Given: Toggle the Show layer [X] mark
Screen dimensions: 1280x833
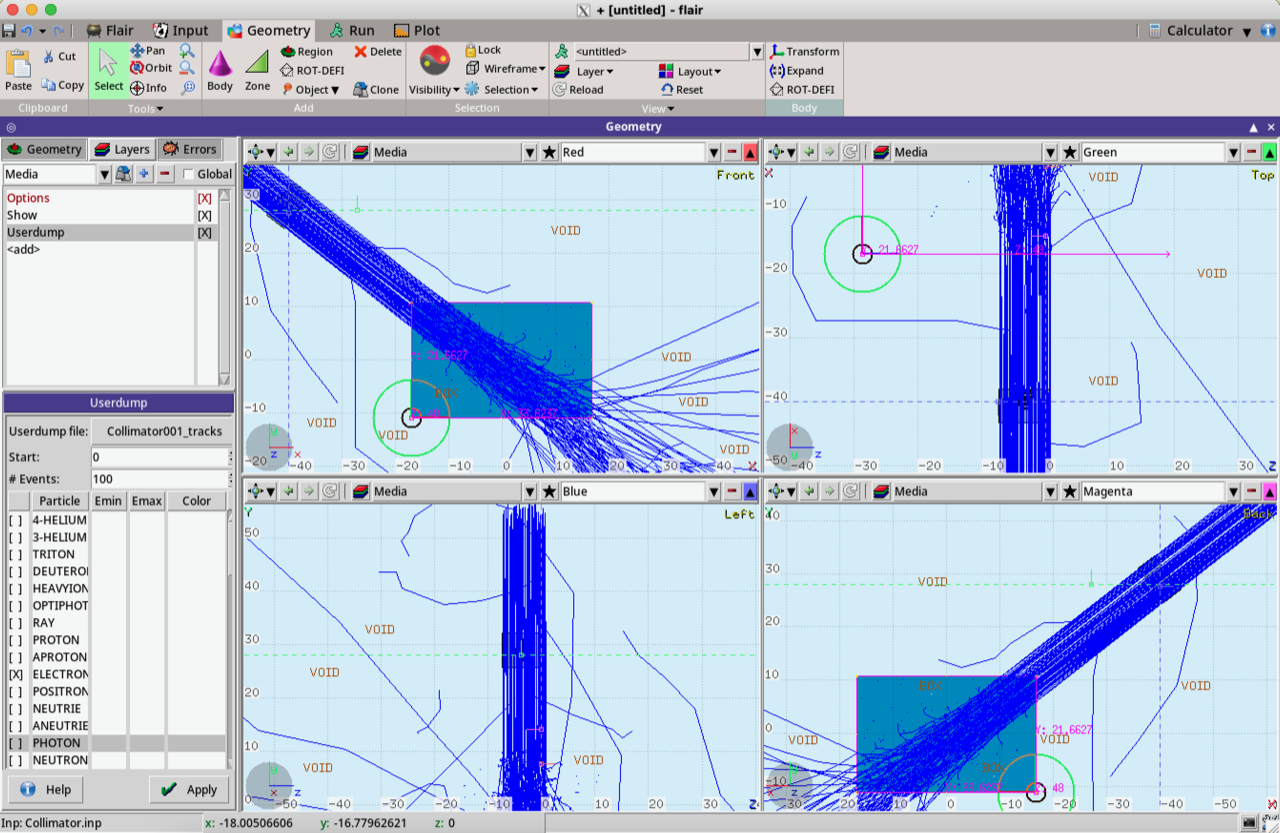Looking at the screenshot, I should [x=205, y=215].
